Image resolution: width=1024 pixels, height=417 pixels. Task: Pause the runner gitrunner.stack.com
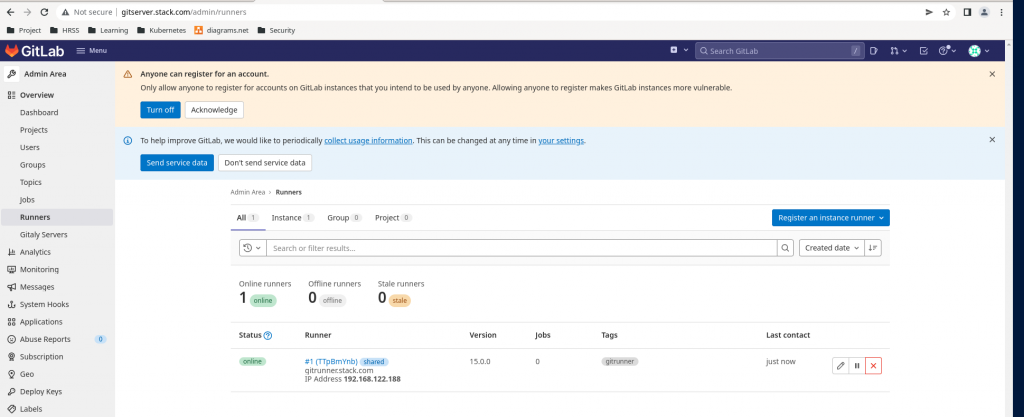[x=857, y=366]
